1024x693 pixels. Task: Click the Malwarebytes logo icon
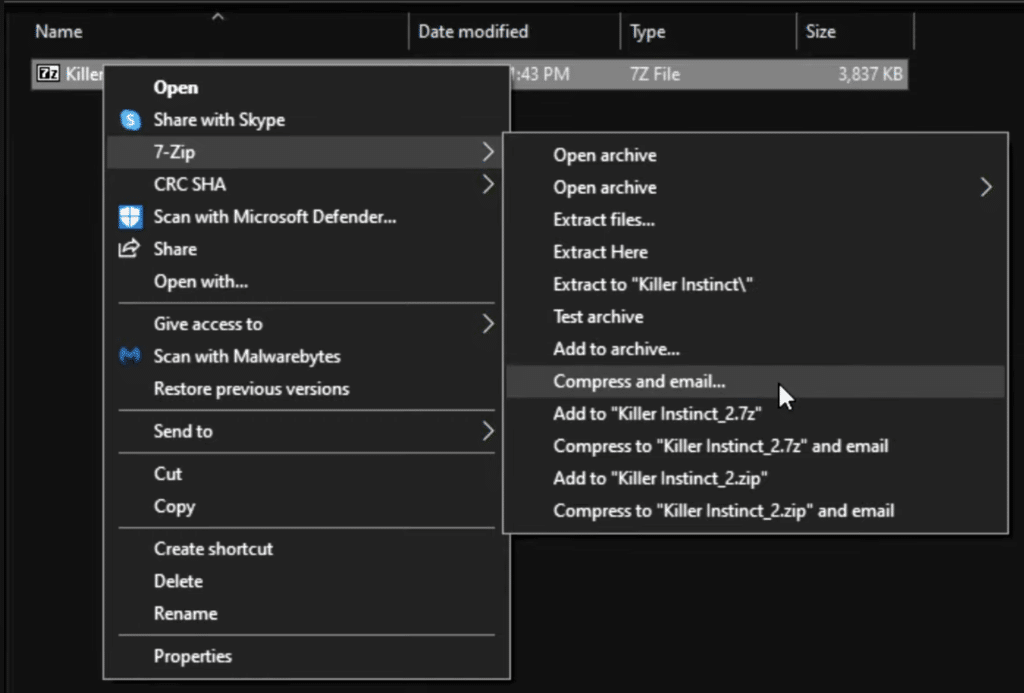[130, 356]
